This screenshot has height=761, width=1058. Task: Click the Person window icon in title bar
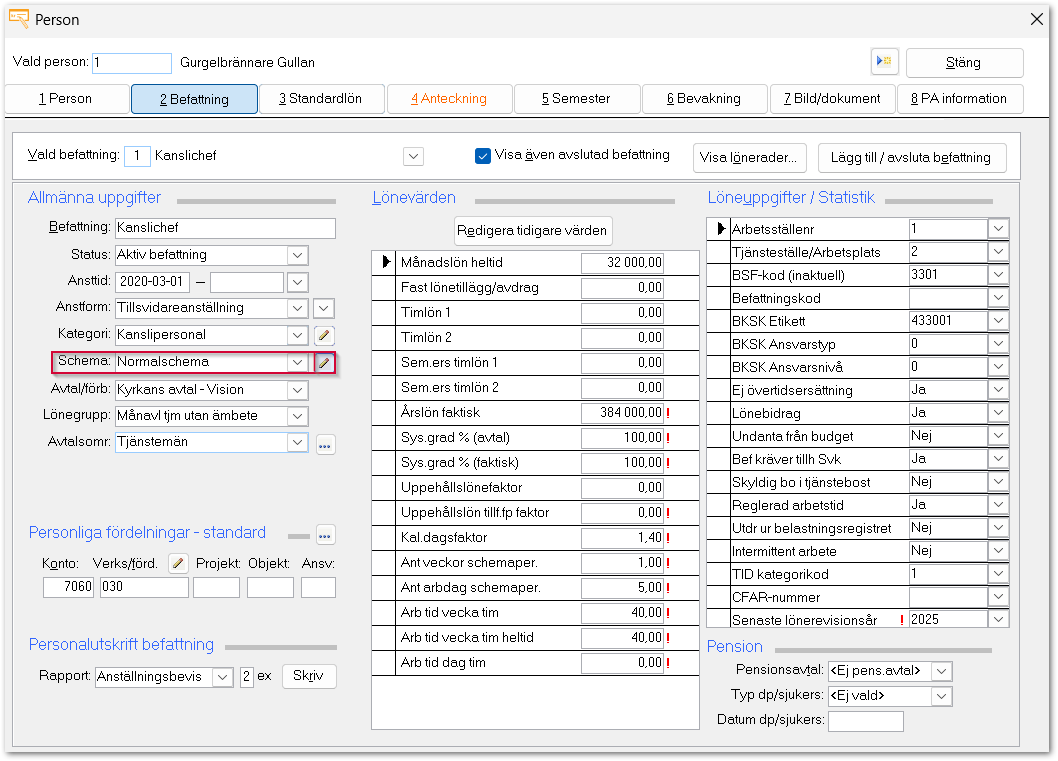pos(18,19)
